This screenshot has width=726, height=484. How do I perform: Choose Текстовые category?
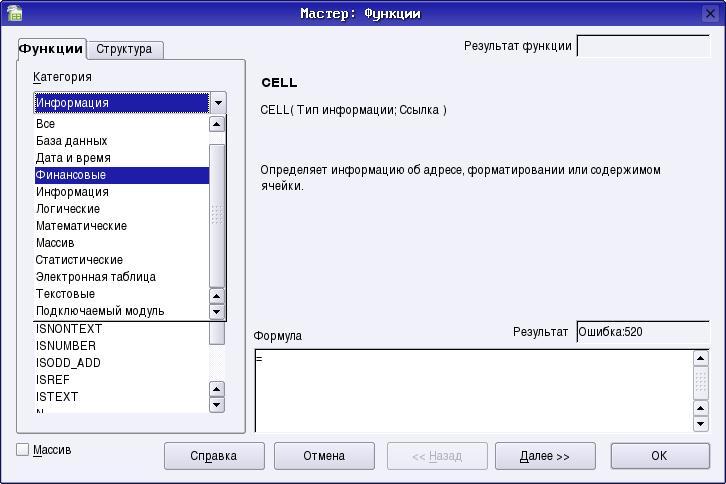(122, 294)
